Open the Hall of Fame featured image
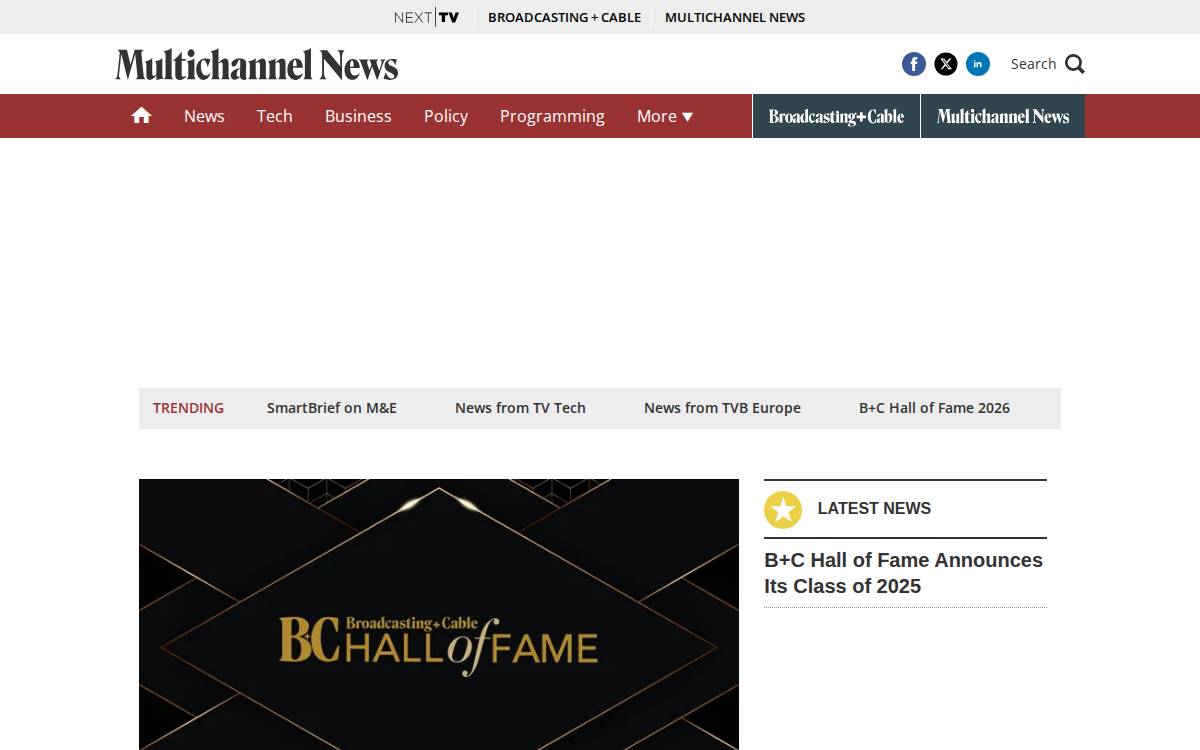This screenshot has width=1200, height=750. 439,614
